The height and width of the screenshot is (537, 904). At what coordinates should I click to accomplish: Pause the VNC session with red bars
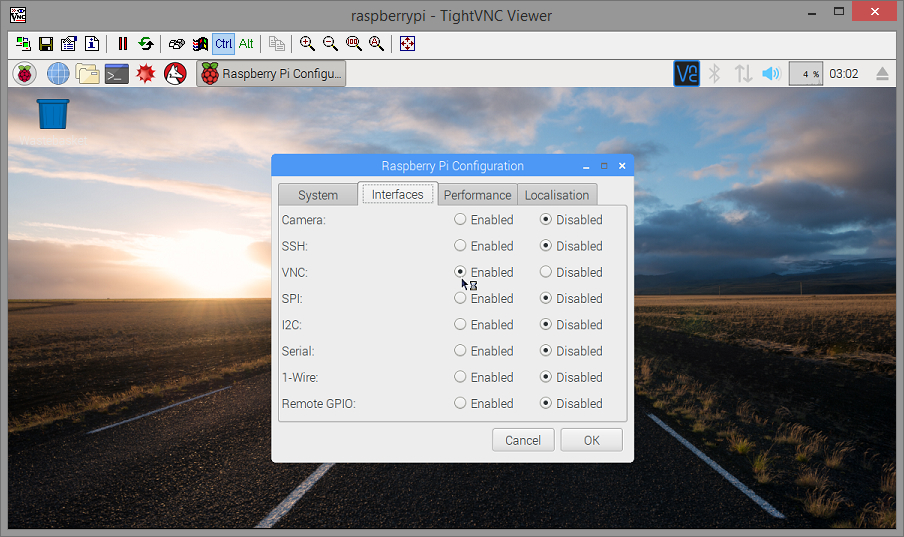(123, 44)
